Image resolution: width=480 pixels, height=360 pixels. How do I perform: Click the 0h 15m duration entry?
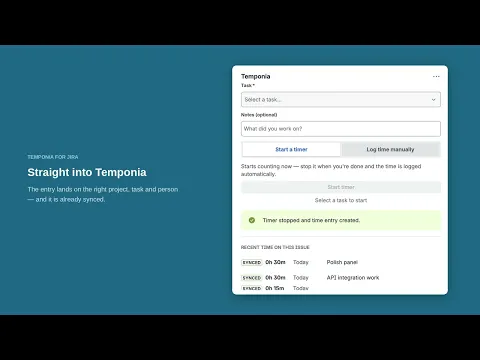pos(275,288)
